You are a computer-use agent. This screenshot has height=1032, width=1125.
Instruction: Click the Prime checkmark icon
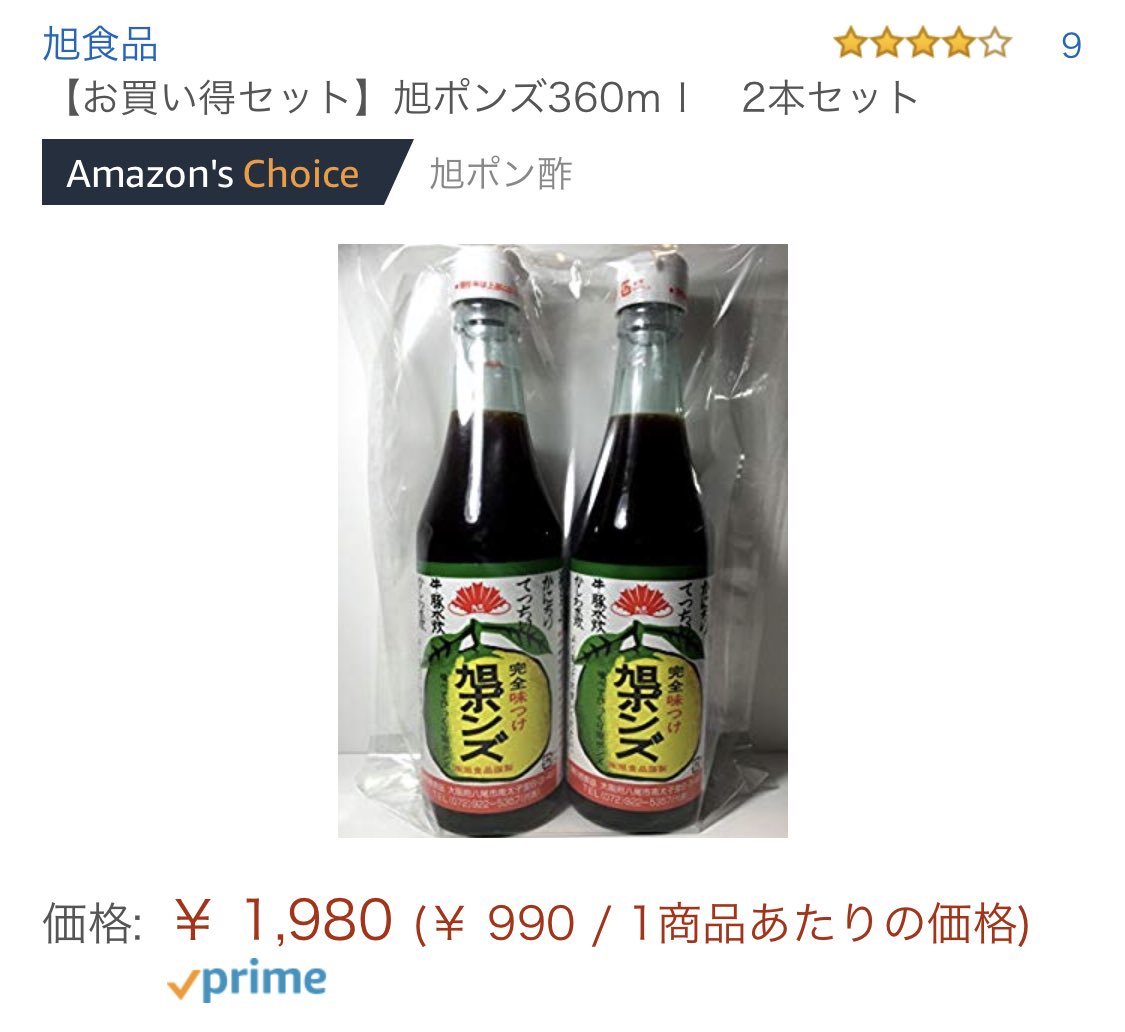[x=182, y=987]
